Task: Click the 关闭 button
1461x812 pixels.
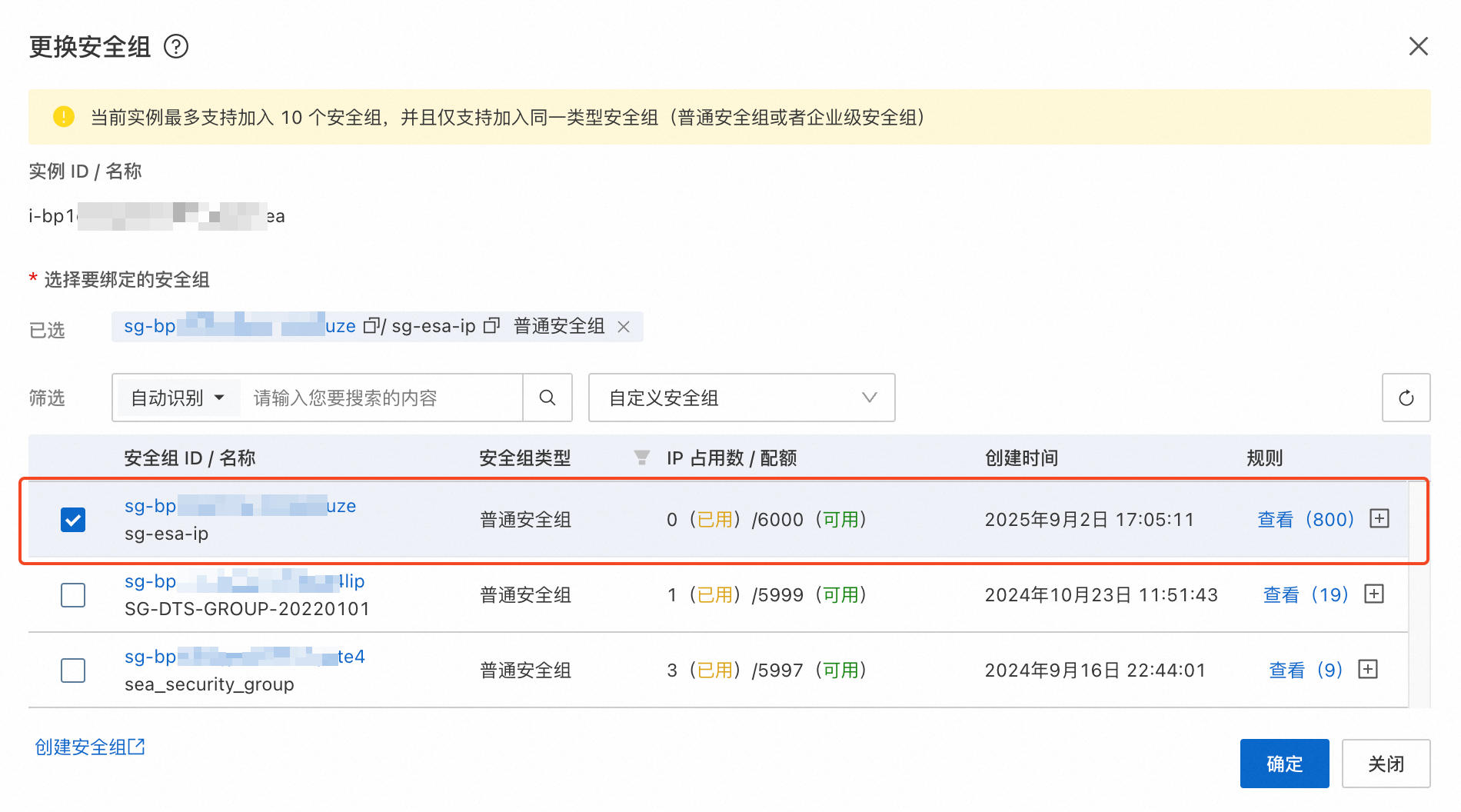Action: [x=1386, y=764]
